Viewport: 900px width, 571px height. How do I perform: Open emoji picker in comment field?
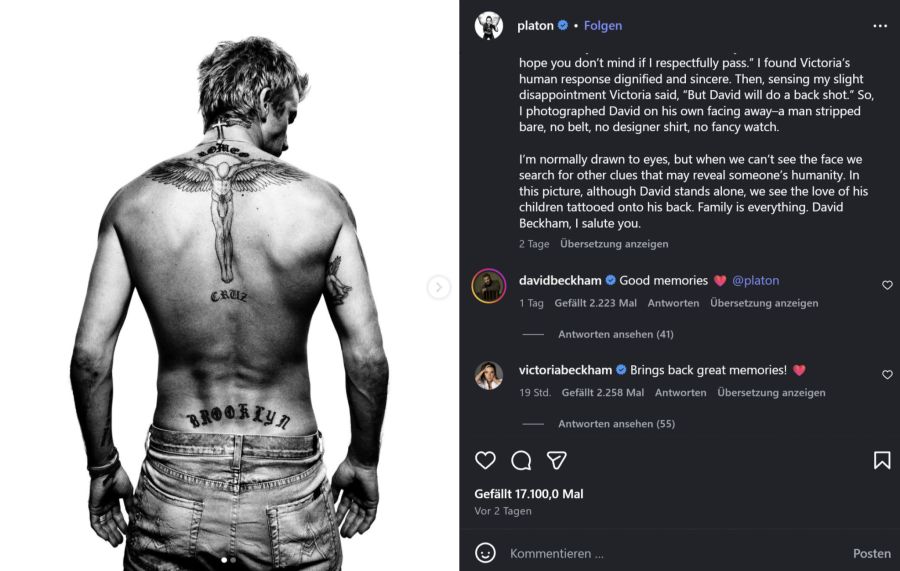pyautogui.click(x=485, y=553)
